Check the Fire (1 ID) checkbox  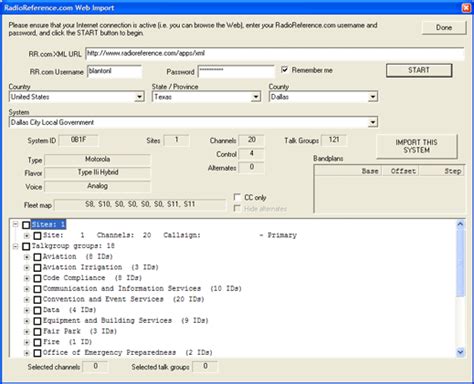tap(37, 342)
